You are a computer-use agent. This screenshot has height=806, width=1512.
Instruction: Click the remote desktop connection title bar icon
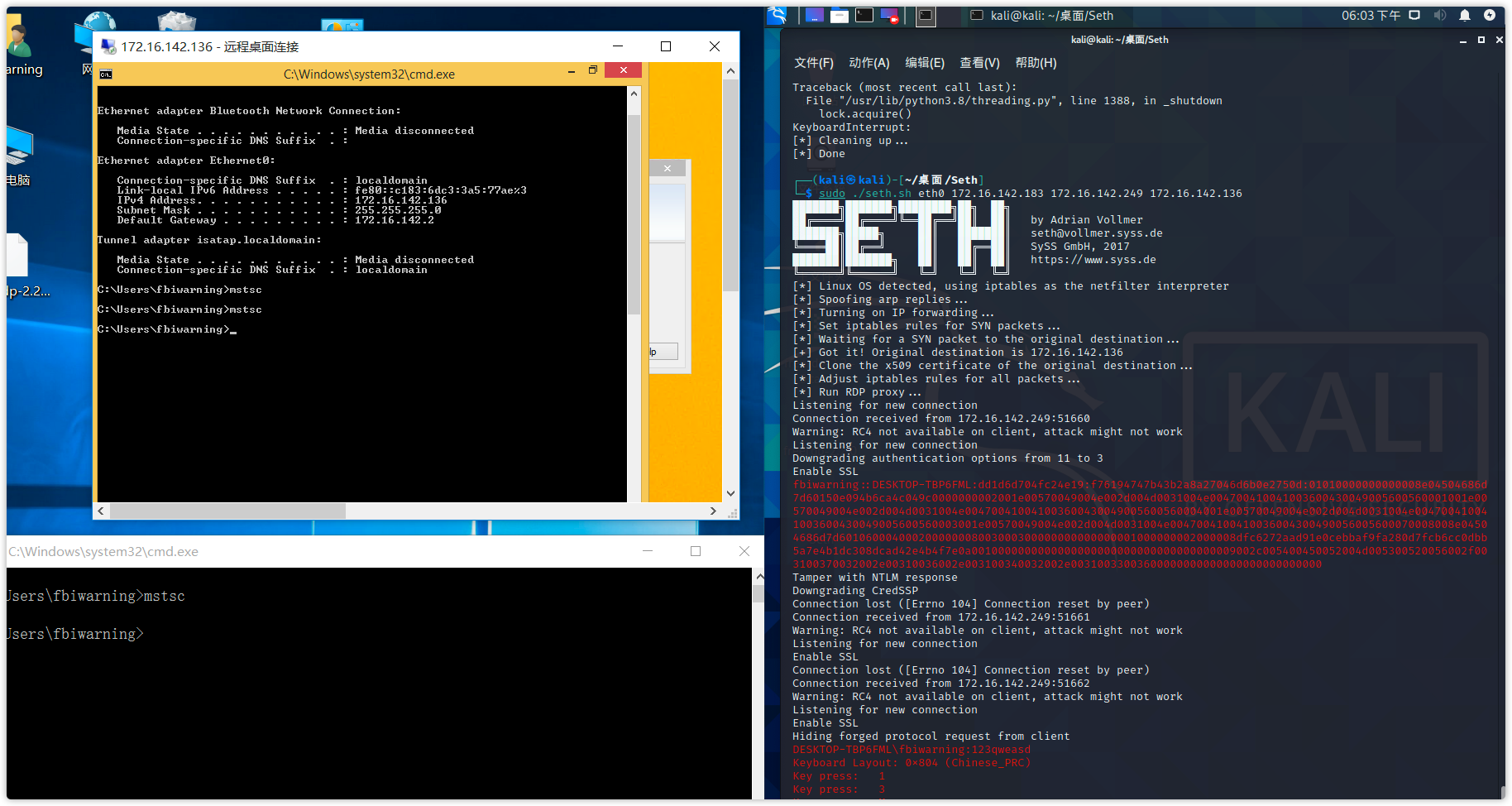(x=108, y=46)
